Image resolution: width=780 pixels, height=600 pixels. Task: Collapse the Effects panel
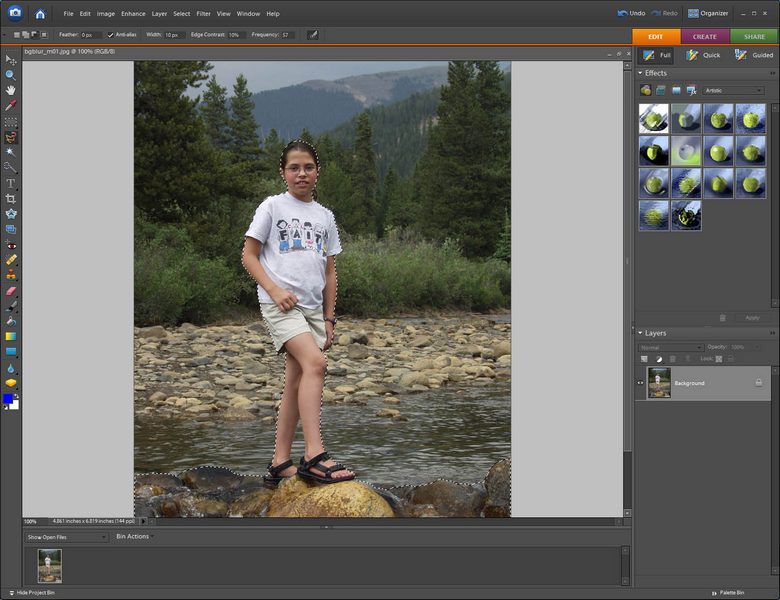pyautogui.click(x=640, y=73)
